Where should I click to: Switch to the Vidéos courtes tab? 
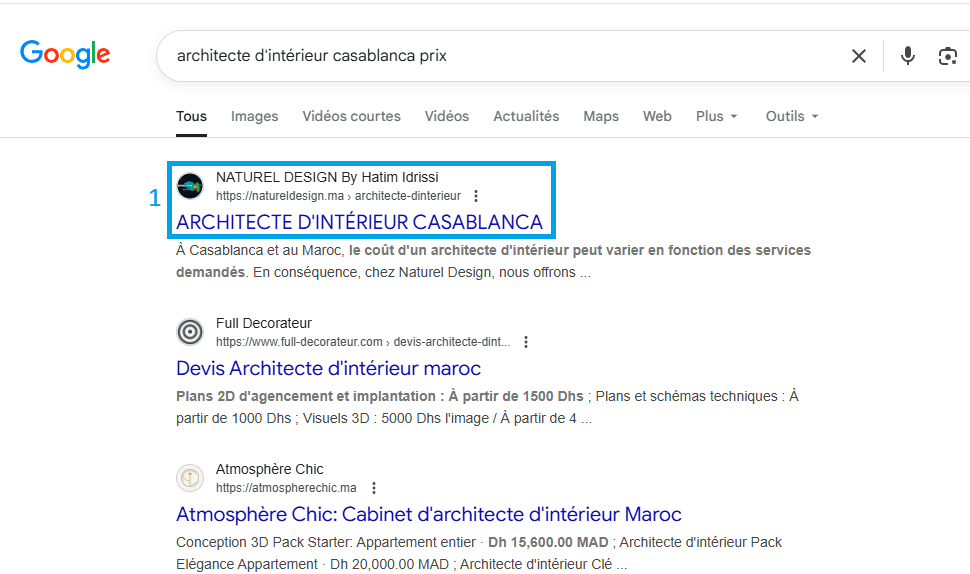pos(351,116)
